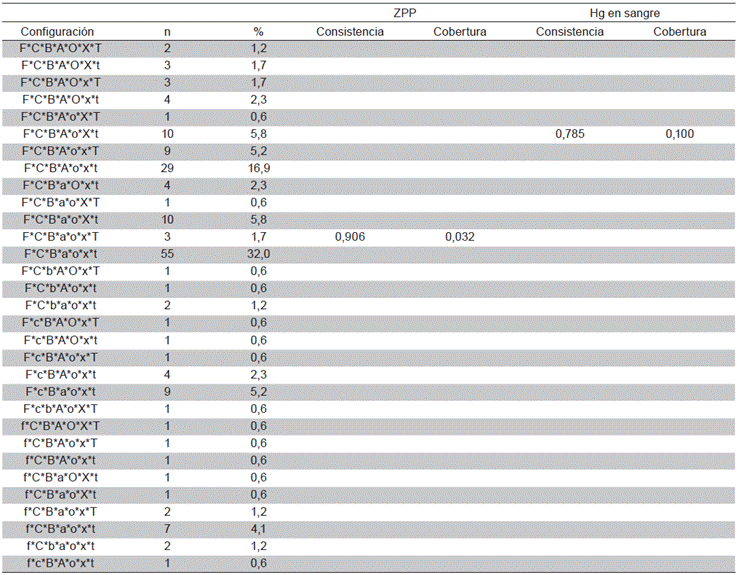The height and width of the screenshot is (575, 737).
Task: Click the percentage cell 32,0
Action: tap(258, 254)
